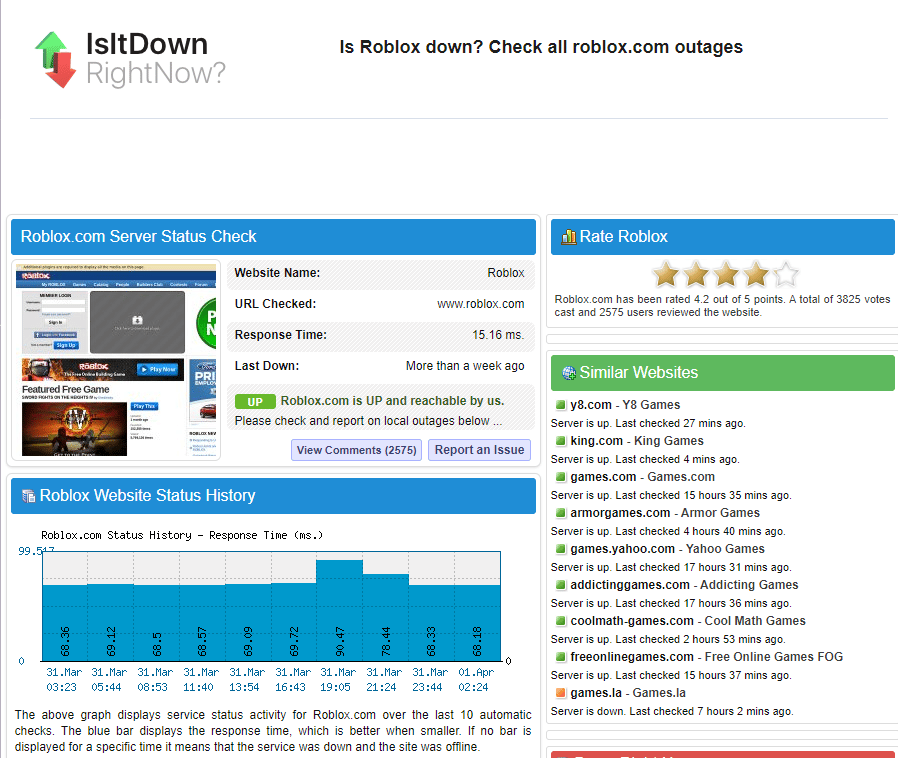Screen dimensions: 898x758
Task: Click the 90.47 bar in the status chart
Action: [x=340, y=611]
